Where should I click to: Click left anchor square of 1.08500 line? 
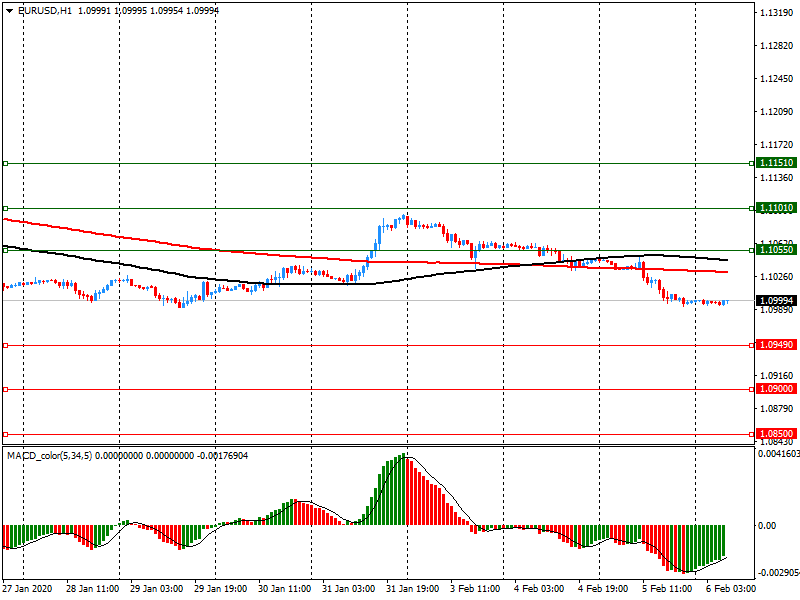click(x=5, y=434)
